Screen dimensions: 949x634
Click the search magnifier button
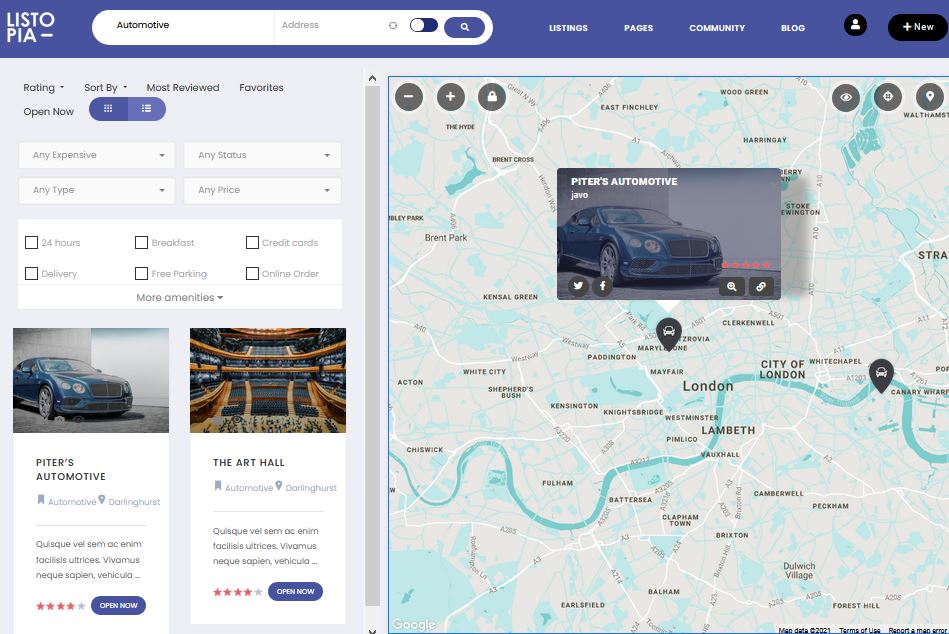(x=464, y=27)
